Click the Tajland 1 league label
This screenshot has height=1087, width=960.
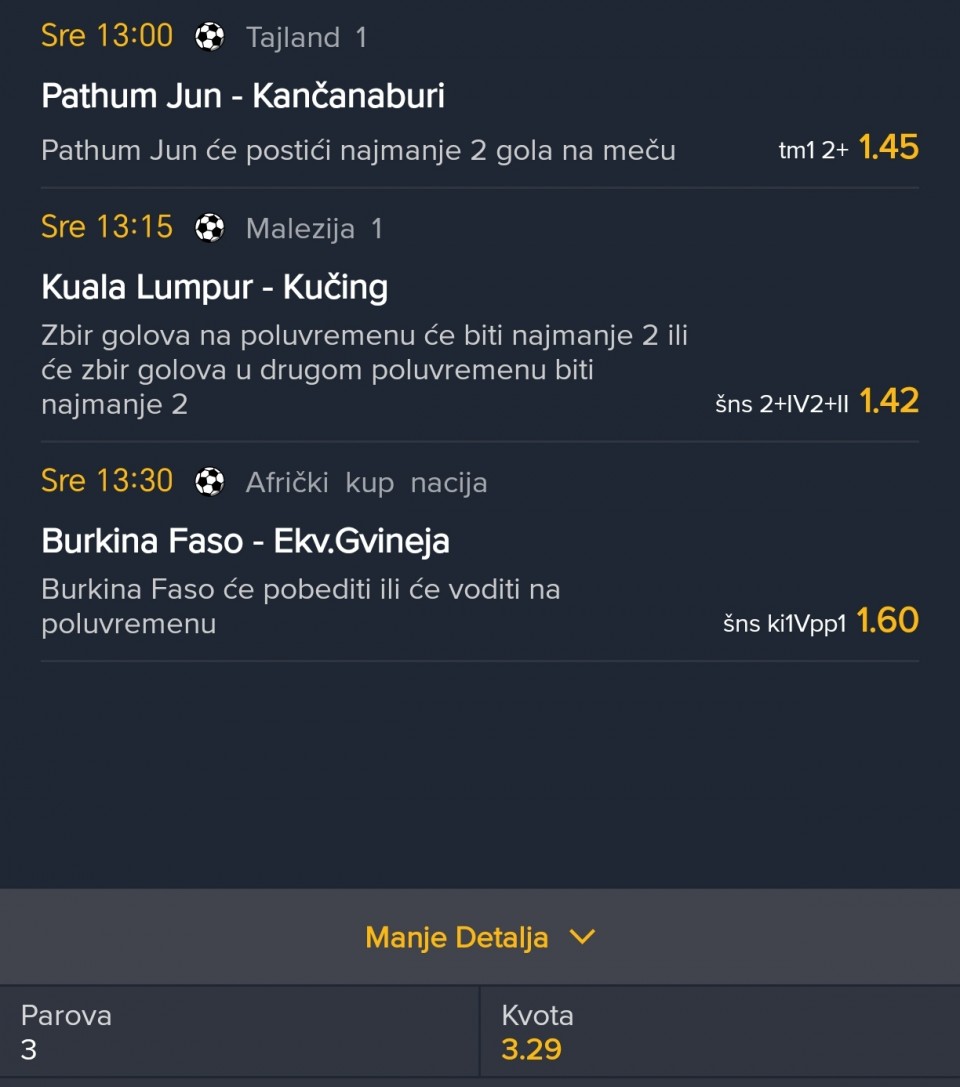pos(306,38)
